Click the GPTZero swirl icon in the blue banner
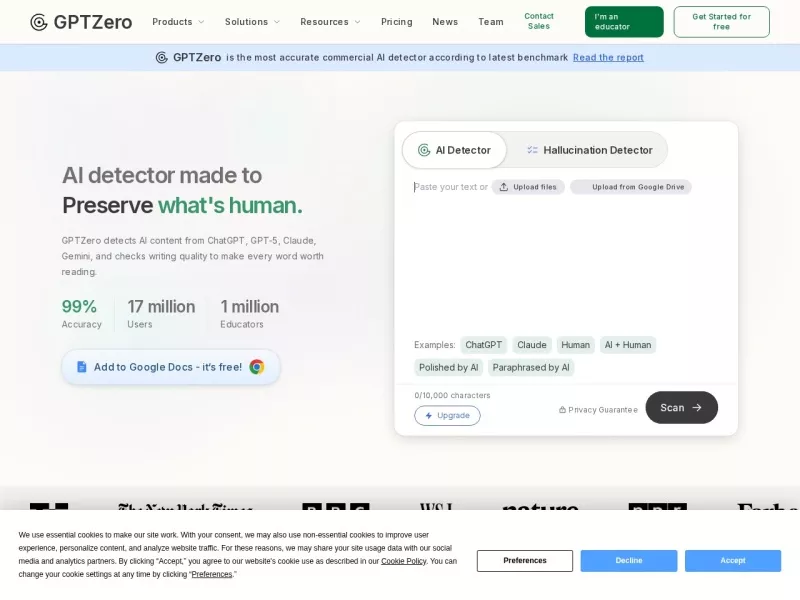This screenshot has width=800, height=600. pyautogui.click(x=162, y=58)
